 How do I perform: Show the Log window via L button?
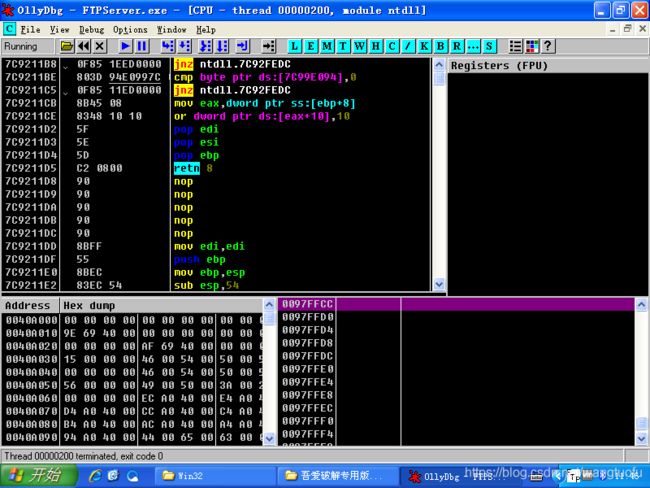point(294,46)
